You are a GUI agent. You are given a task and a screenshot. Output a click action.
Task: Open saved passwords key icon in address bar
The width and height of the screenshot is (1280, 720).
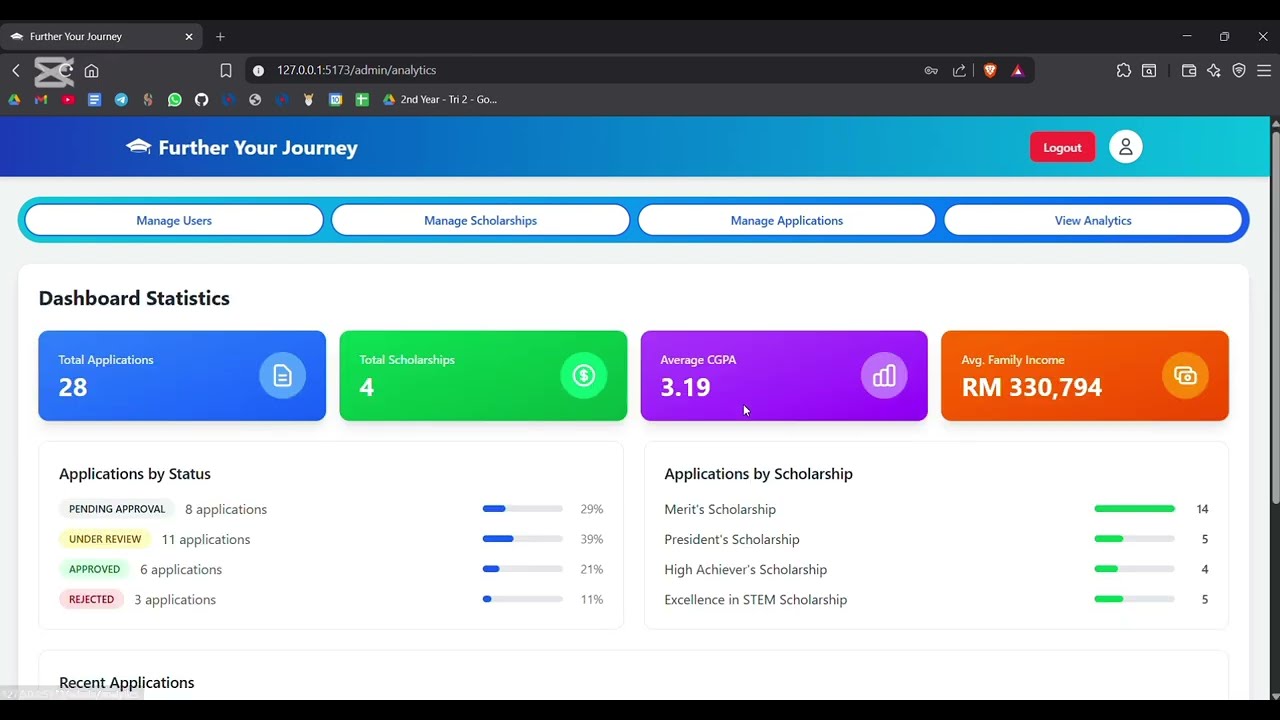coord(931,70)
